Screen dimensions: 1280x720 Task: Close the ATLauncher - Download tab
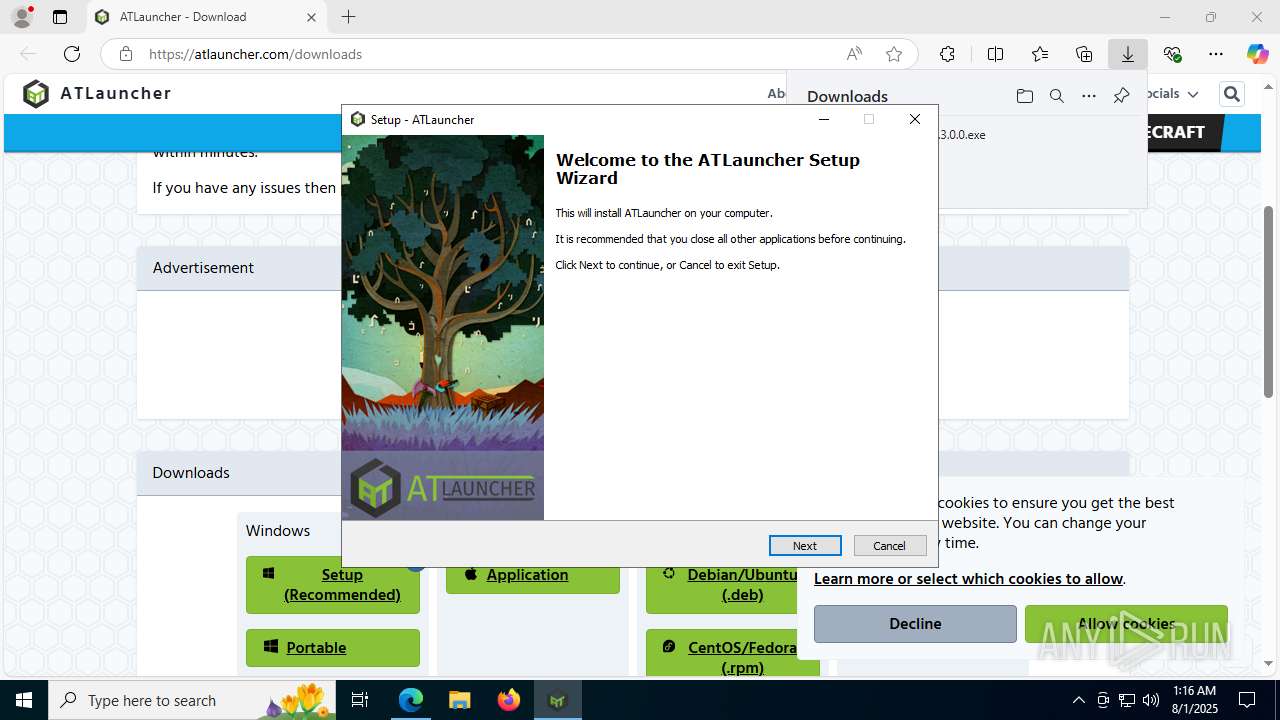(x=311, y=17)
